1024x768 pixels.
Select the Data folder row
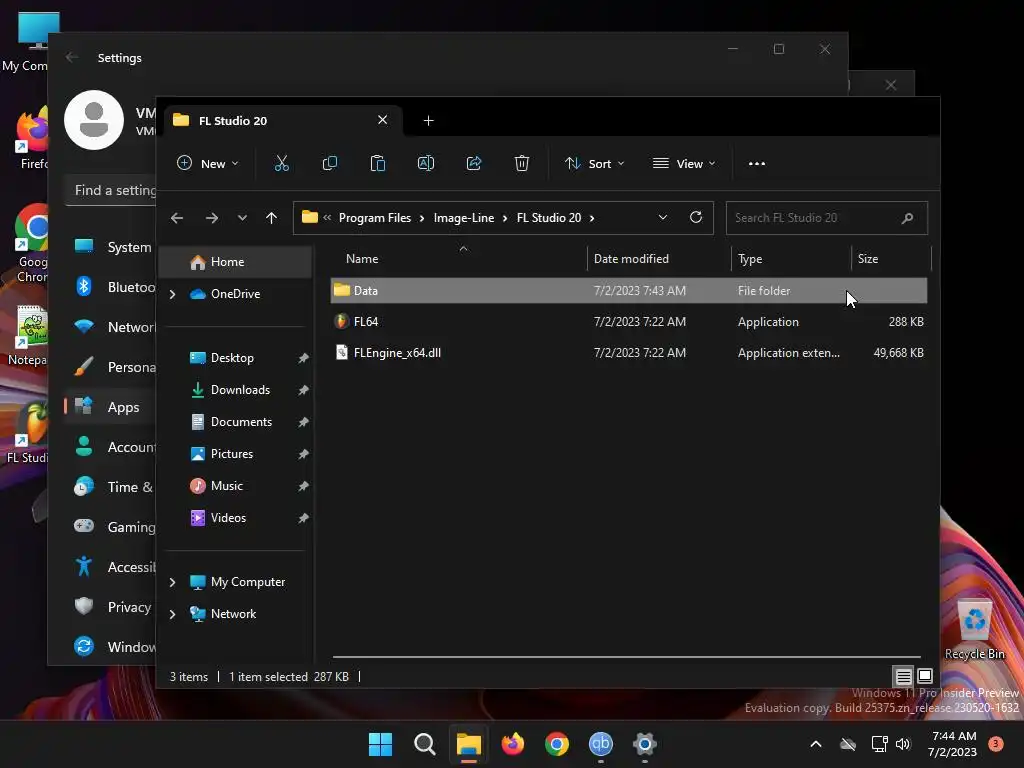(x=629, y=291)
